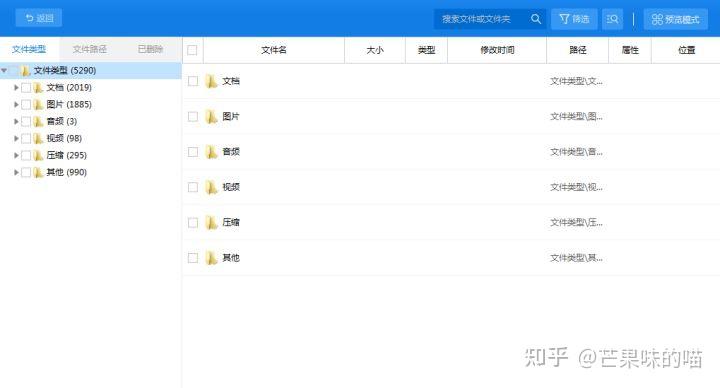Check the 图片 (1885) tree checkbox
Viewport: 720px width, 388px height.
click(26, 104)
